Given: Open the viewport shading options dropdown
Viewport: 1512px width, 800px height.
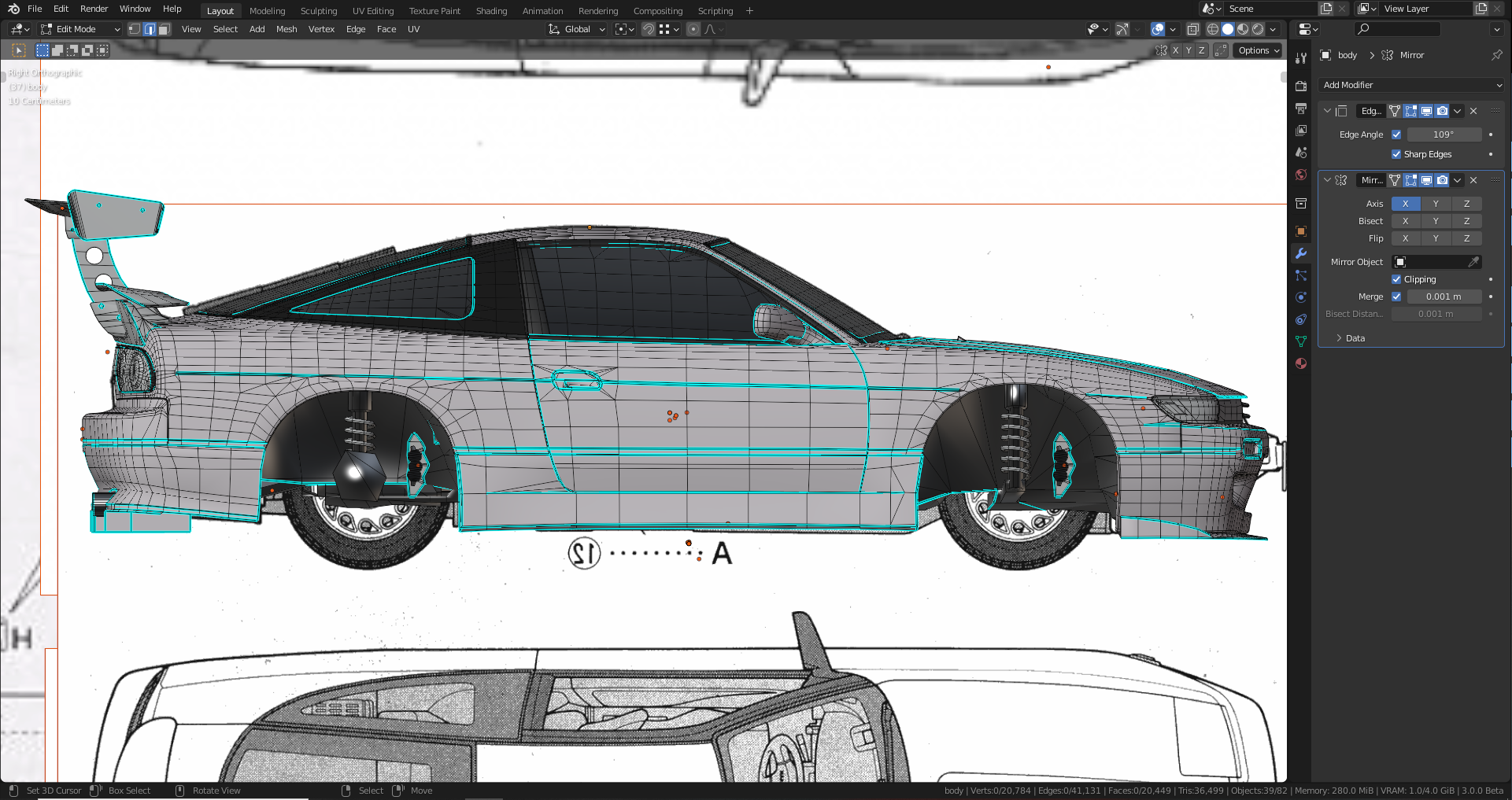Looking at the screenshot, I should pyautogui.click(x=1273, y=29).
